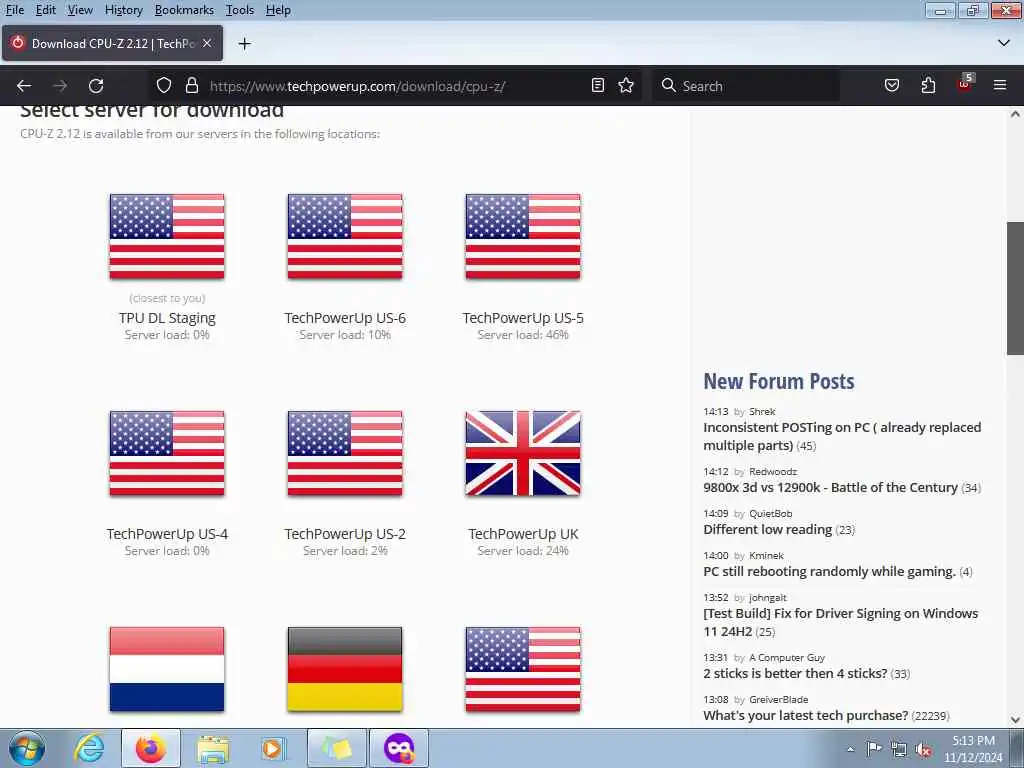Open Different low reading forum post
The height and width of the screenshot is (768, 1024).
[x=767, y=530]
